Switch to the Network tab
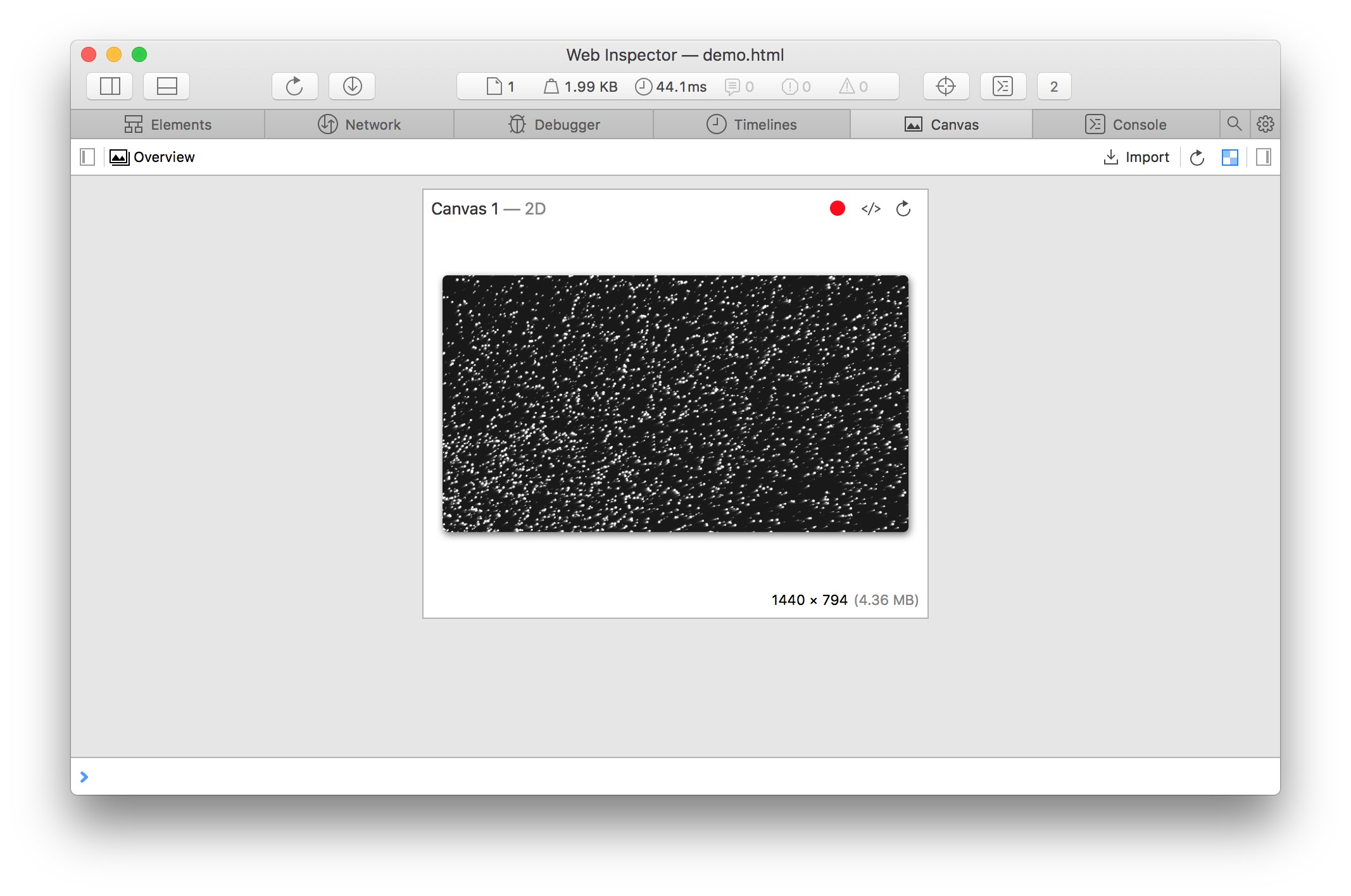This screenshot has width=1351, height=896. point(359,125)
